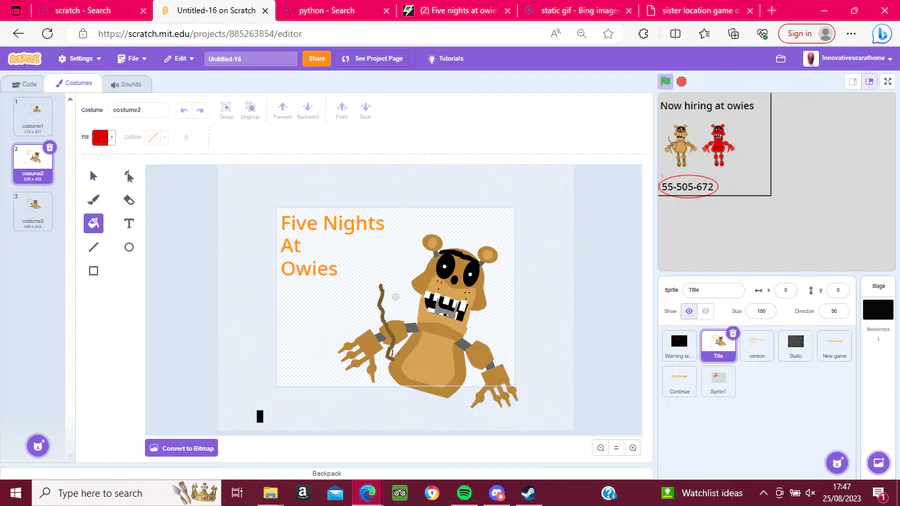Select the costume3 thumbnail
The image size is (900, 506).
click(x=33, y=211)
